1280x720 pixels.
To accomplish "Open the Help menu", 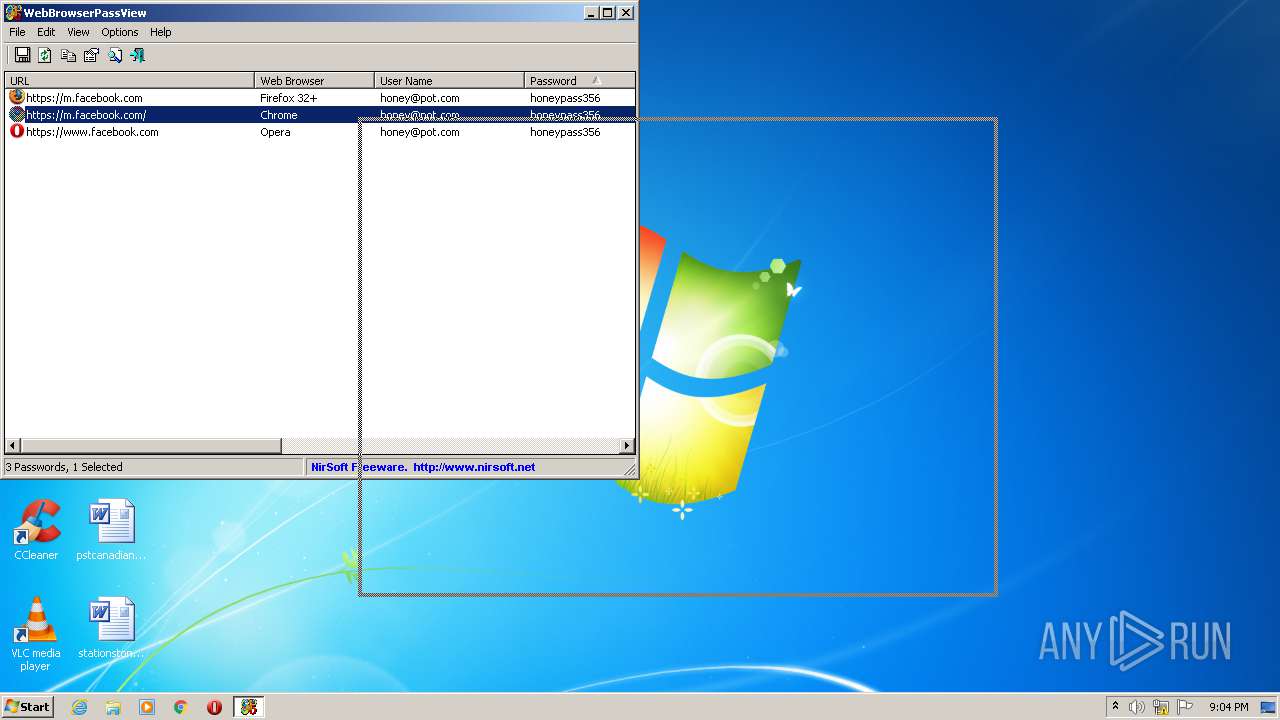I will tap(161, 32).
